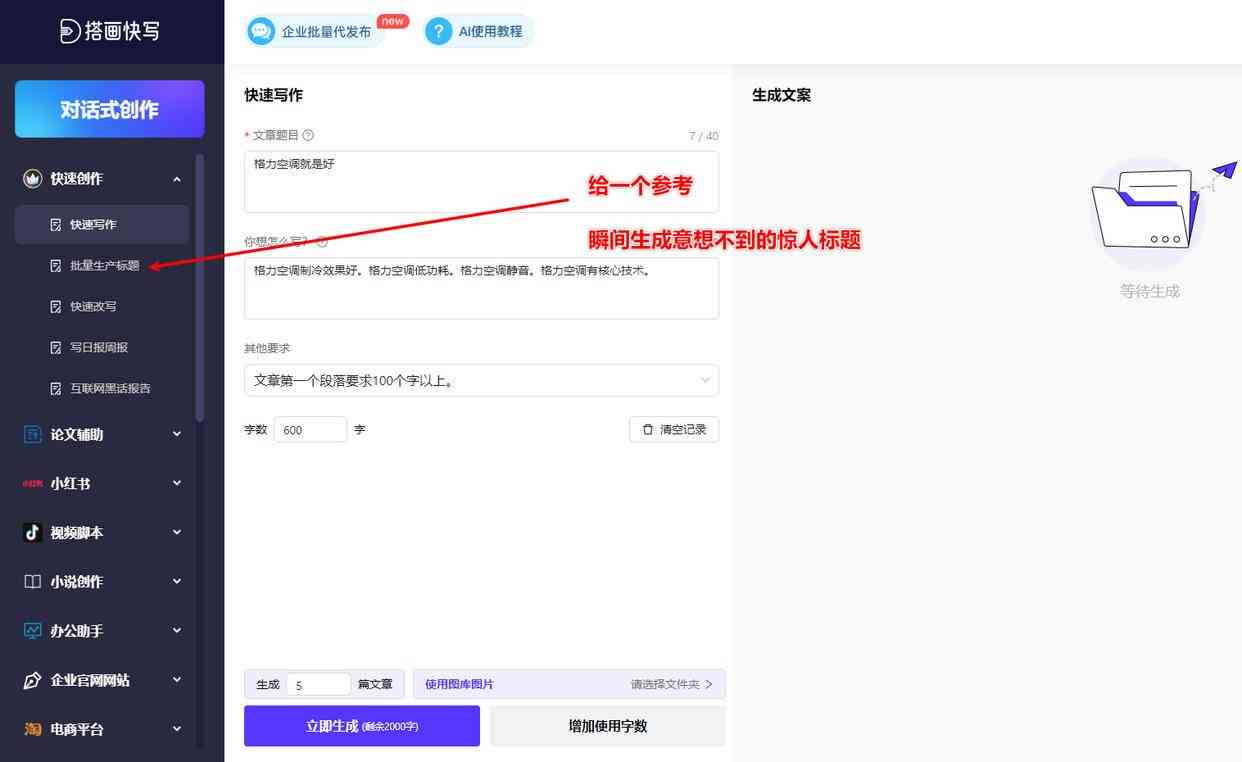Click the 立即生成 button
This screenshot has width=1242, height=762.
tap(362, 726)
